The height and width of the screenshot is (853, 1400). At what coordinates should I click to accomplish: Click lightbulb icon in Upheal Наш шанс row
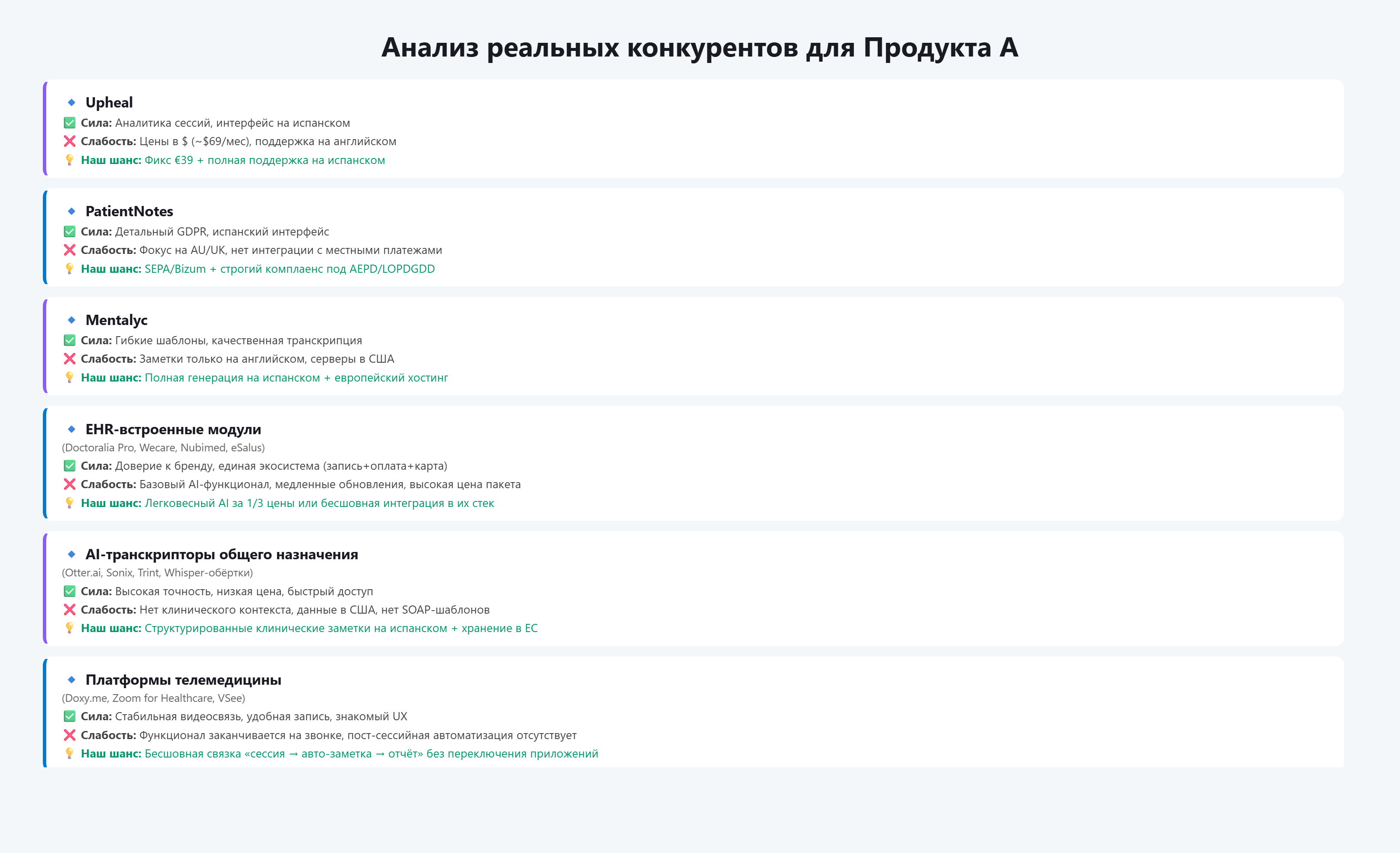pyautogui.click(x=69, y=160)
